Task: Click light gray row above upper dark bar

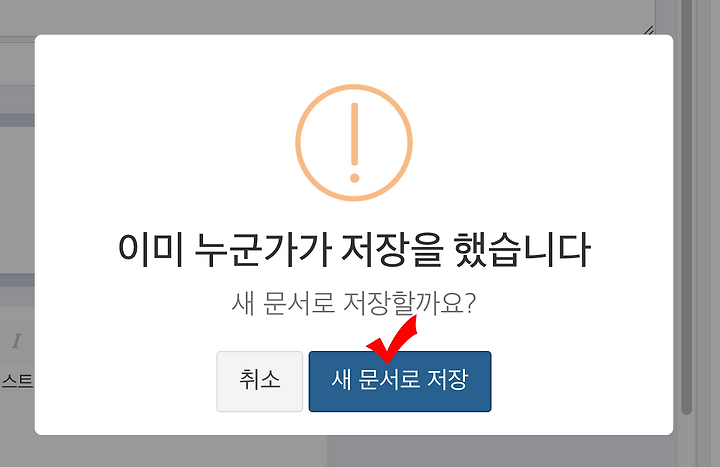Action: click(17, 99)
